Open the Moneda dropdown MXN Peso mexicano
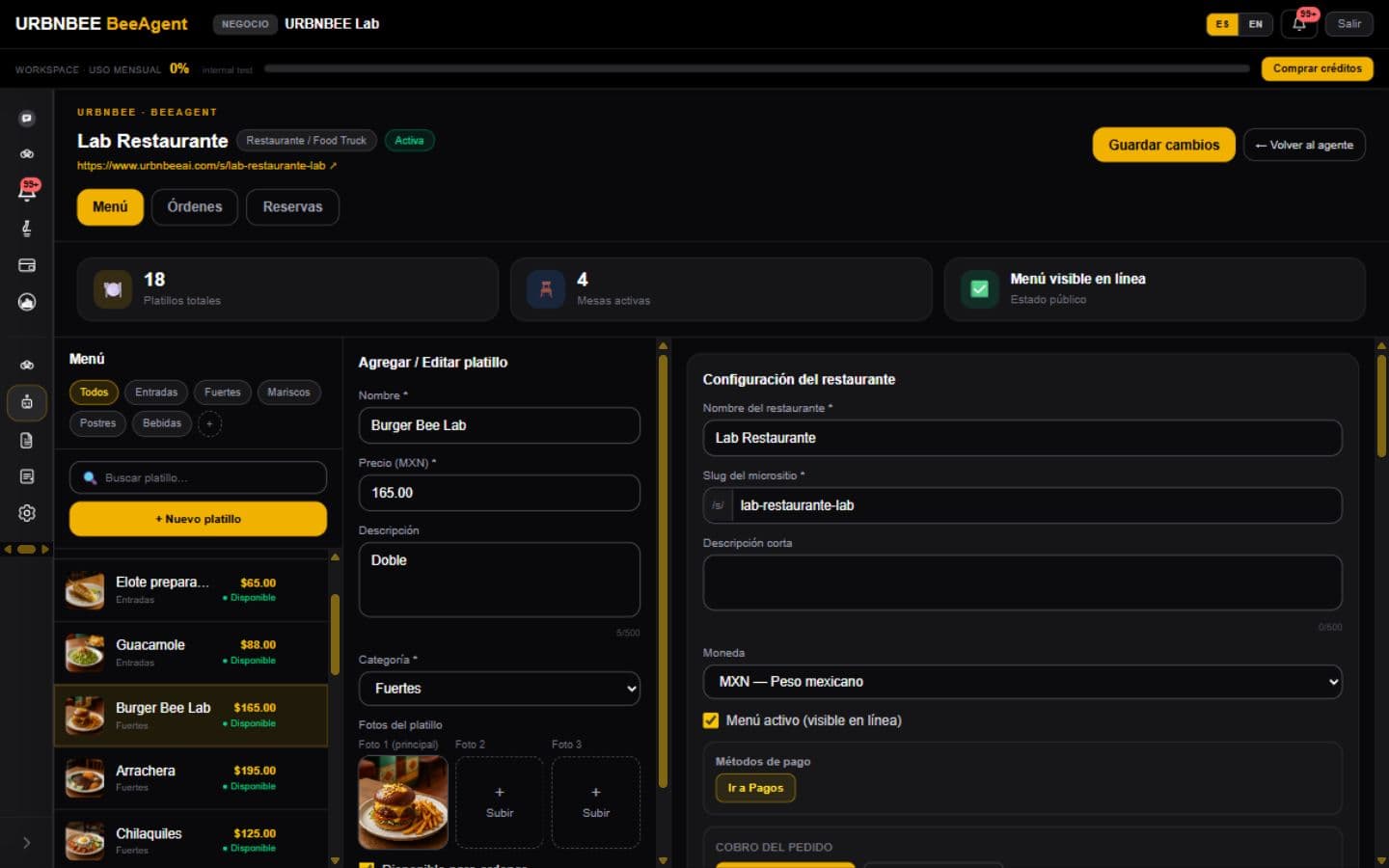Image resolution: width=1389 pixels, height=868 pixels. pyautogui.click(x=1022, y=682)
